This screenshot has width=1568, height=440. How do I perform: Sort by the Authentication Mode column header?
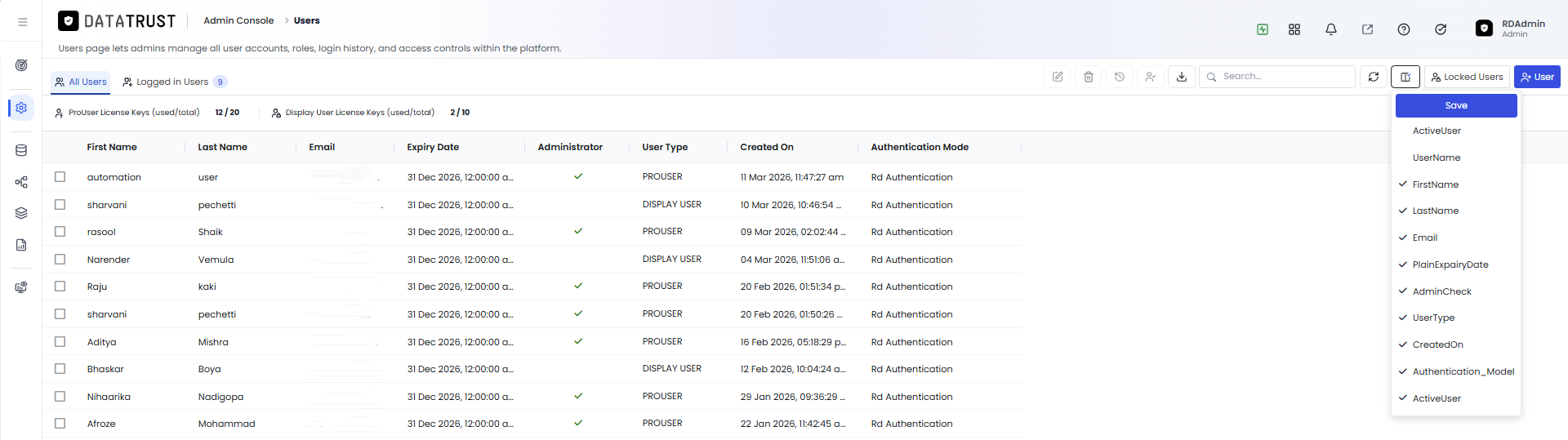[x=920, y=147]
